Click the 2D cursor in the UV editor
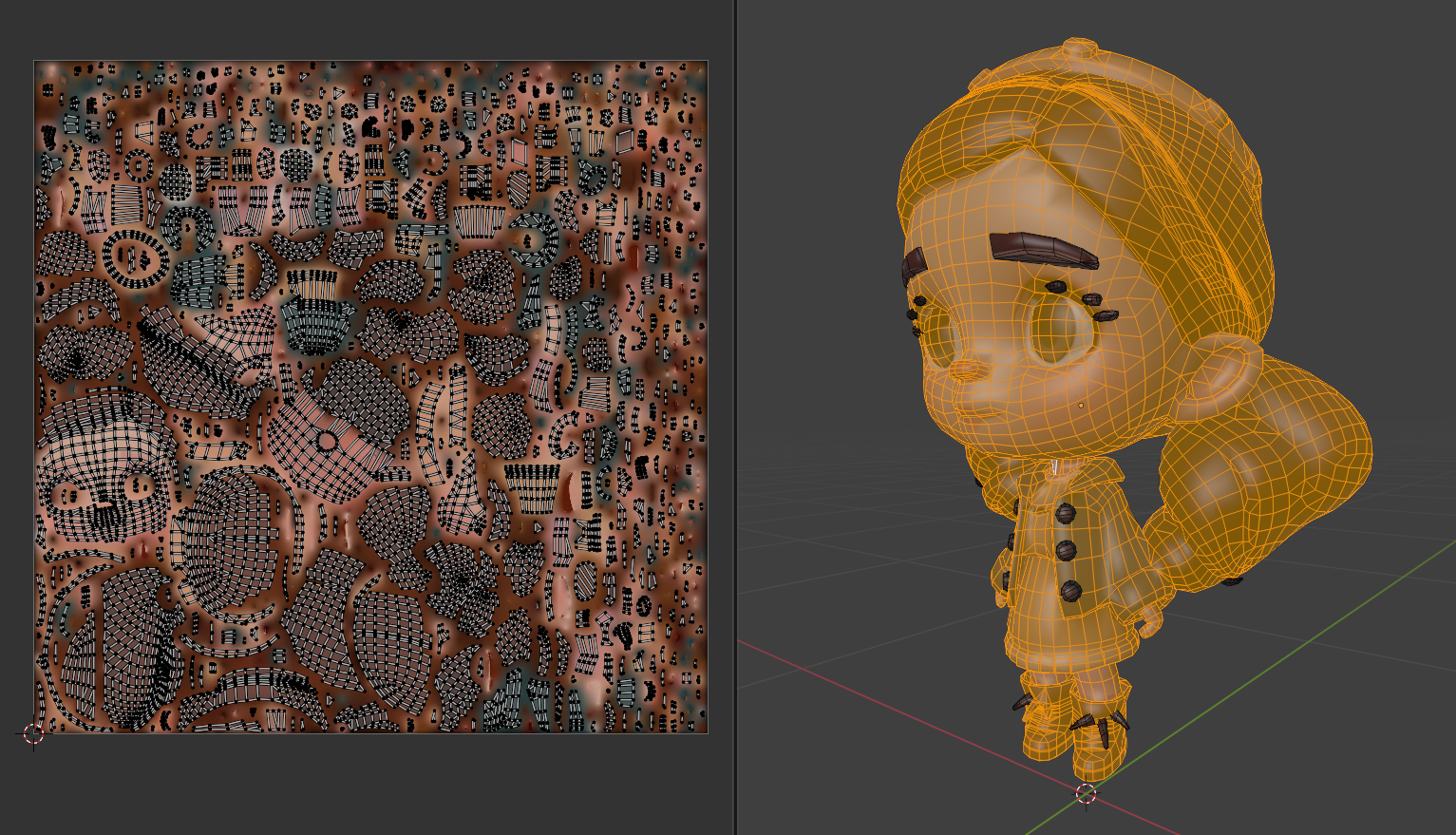This screenshot has height=835, width=1456. pyautogui.click(x=33, y=733)
